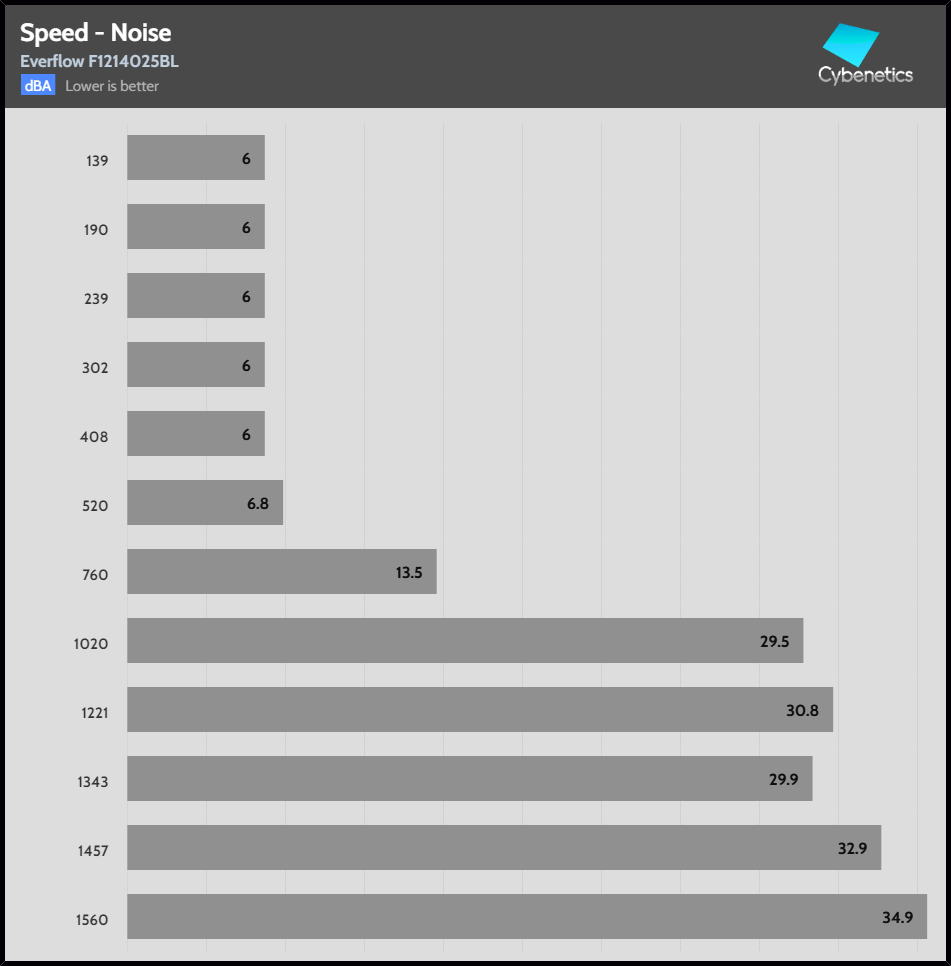Click the bar labeled 239
This screenshot has width=951, height=966.
click(x=195, y=296)
